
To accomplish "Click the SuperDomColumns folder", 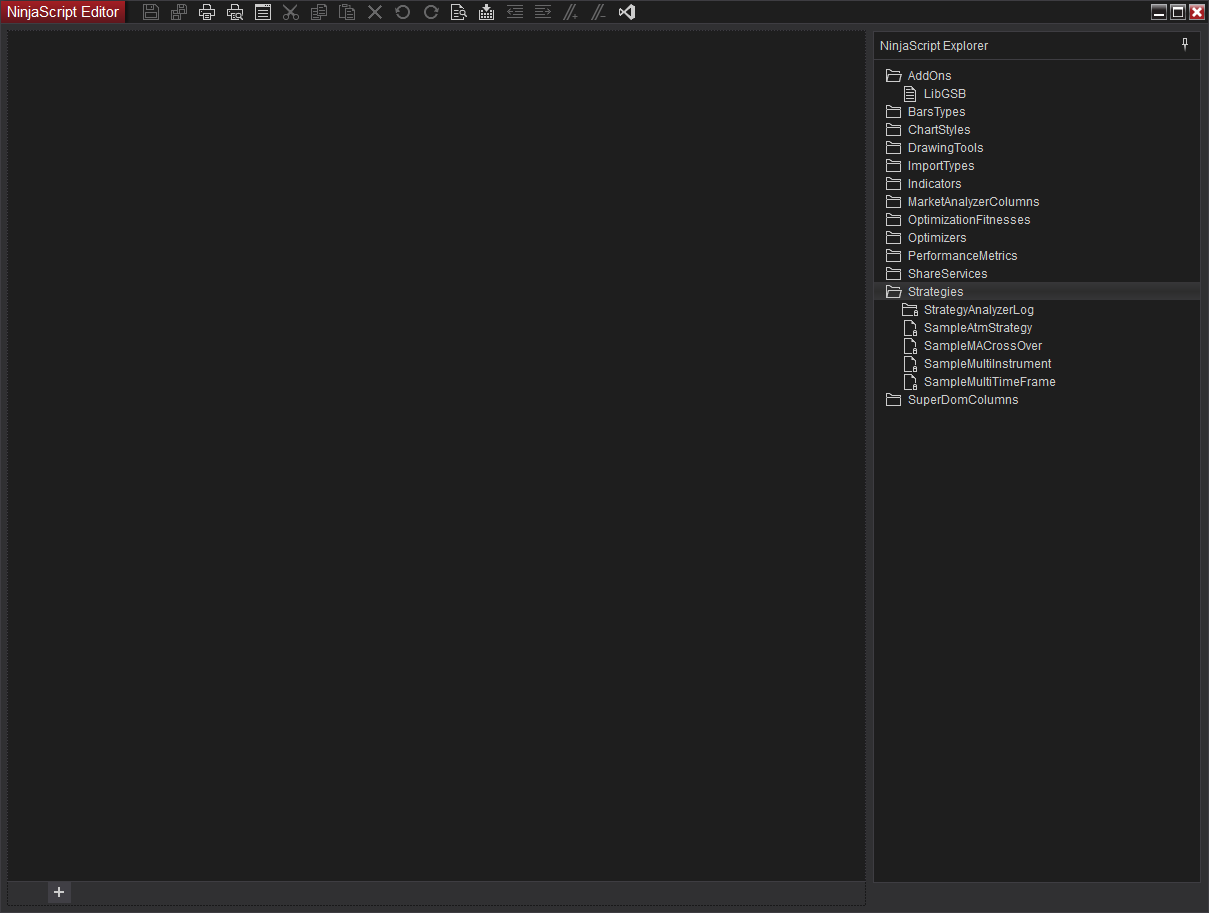I will pos(962,400).
